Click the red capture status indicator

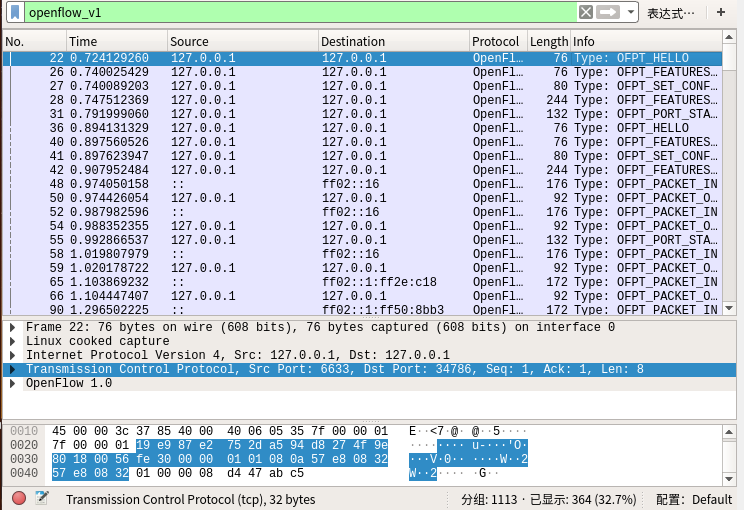19,498
